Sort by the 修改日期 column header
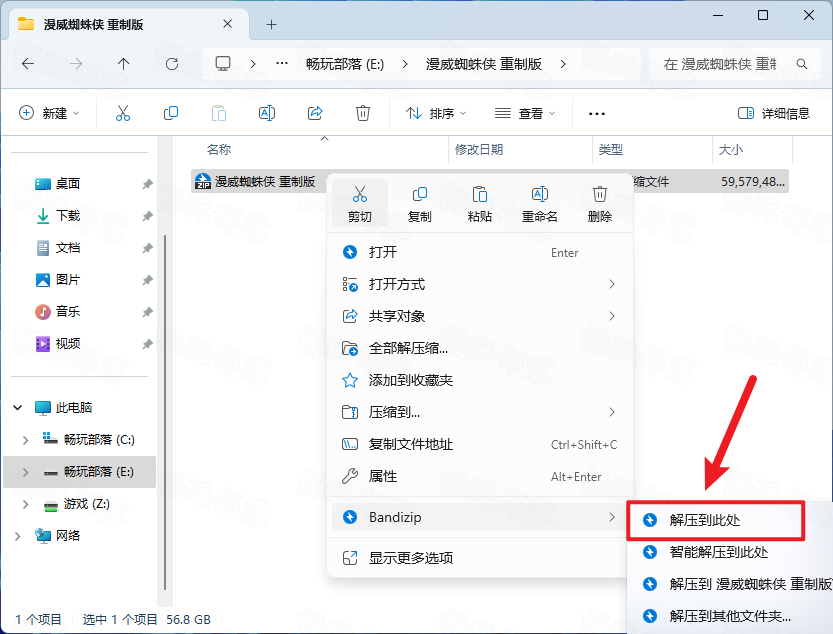 479,150
